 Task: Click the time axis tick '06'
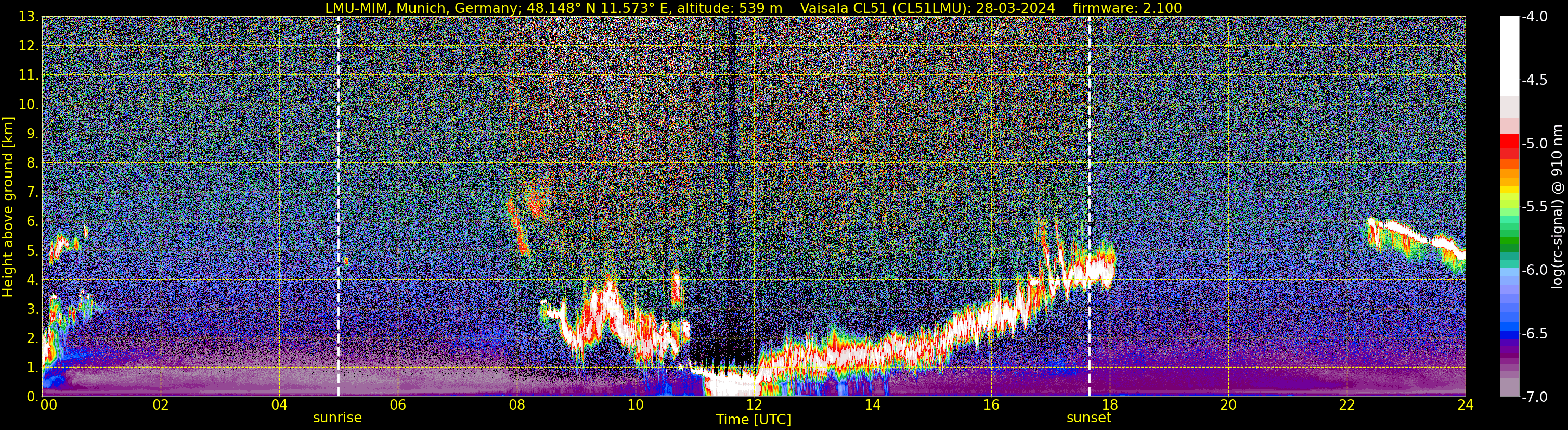coord(397,405)
